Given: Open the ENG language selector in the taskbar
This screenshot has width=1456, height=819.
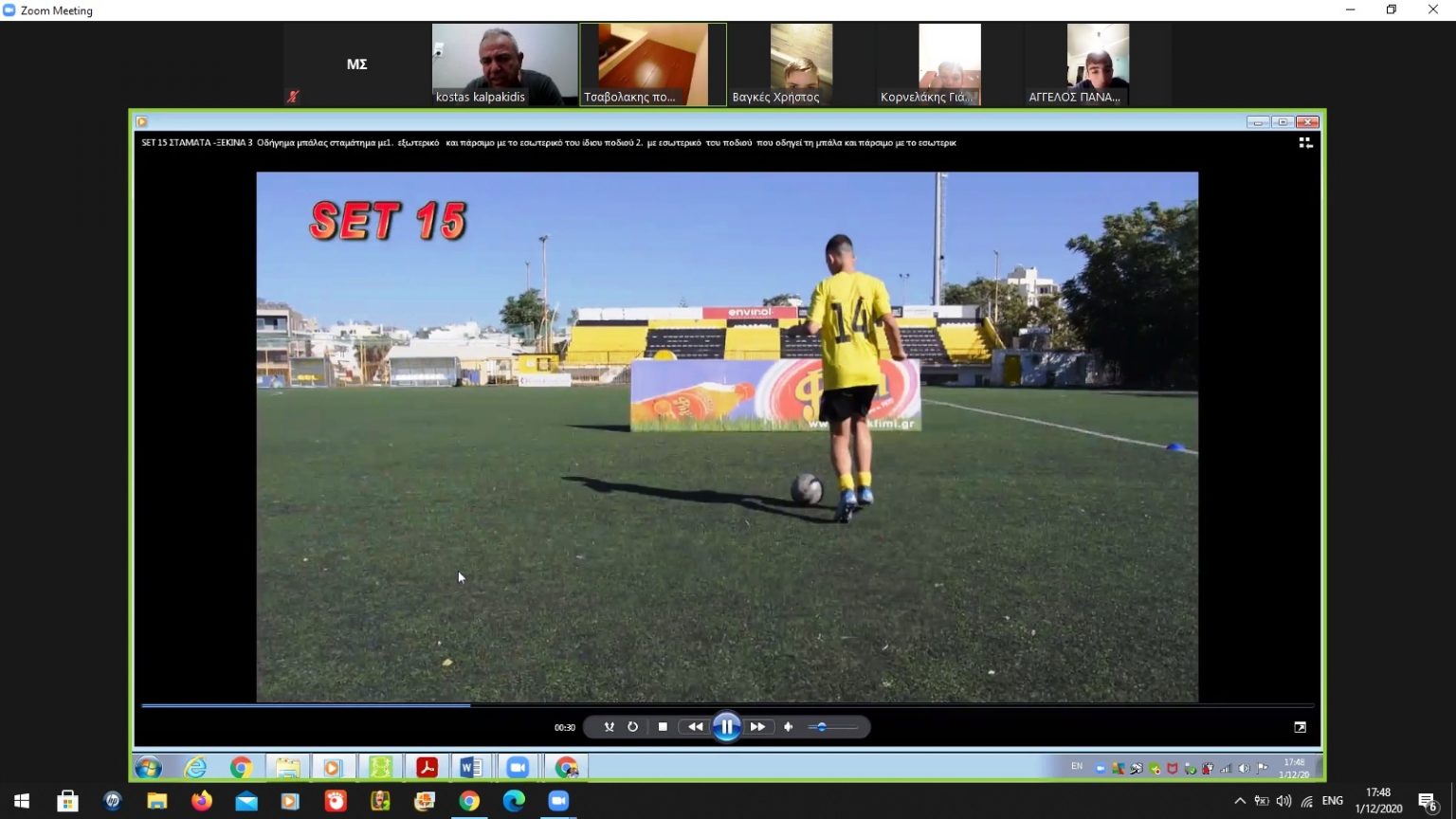Looking at the screenshot, I should [x=1332, y=801].
